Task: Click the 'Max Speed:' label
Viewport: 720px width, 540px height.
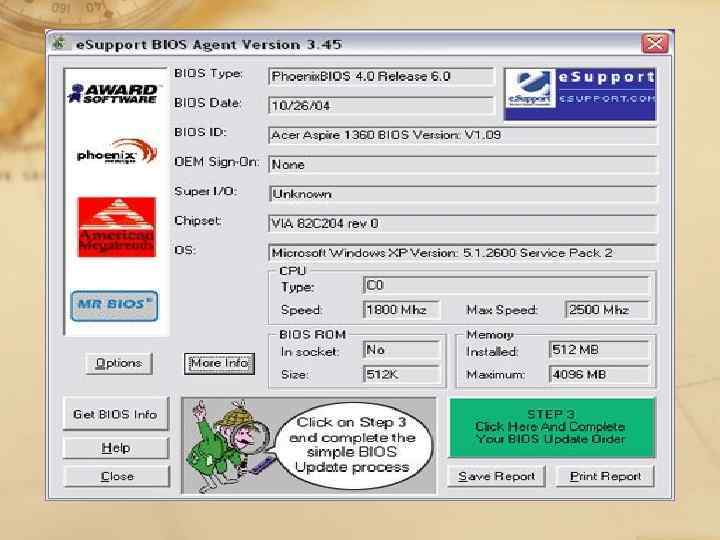Action: (x=501, y=310)
